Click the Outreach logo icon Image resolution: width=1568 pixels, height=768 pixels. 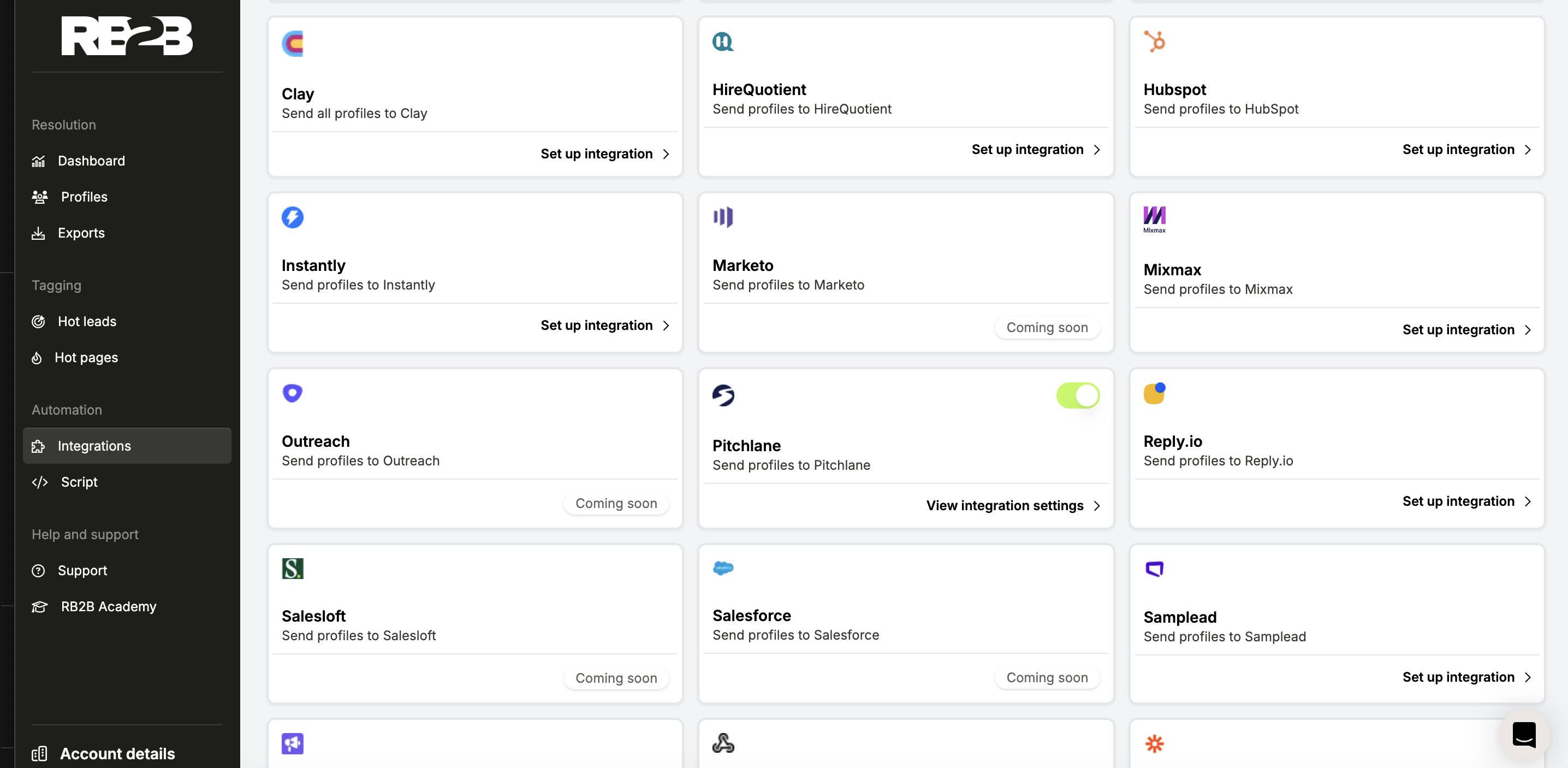[293, 393]
